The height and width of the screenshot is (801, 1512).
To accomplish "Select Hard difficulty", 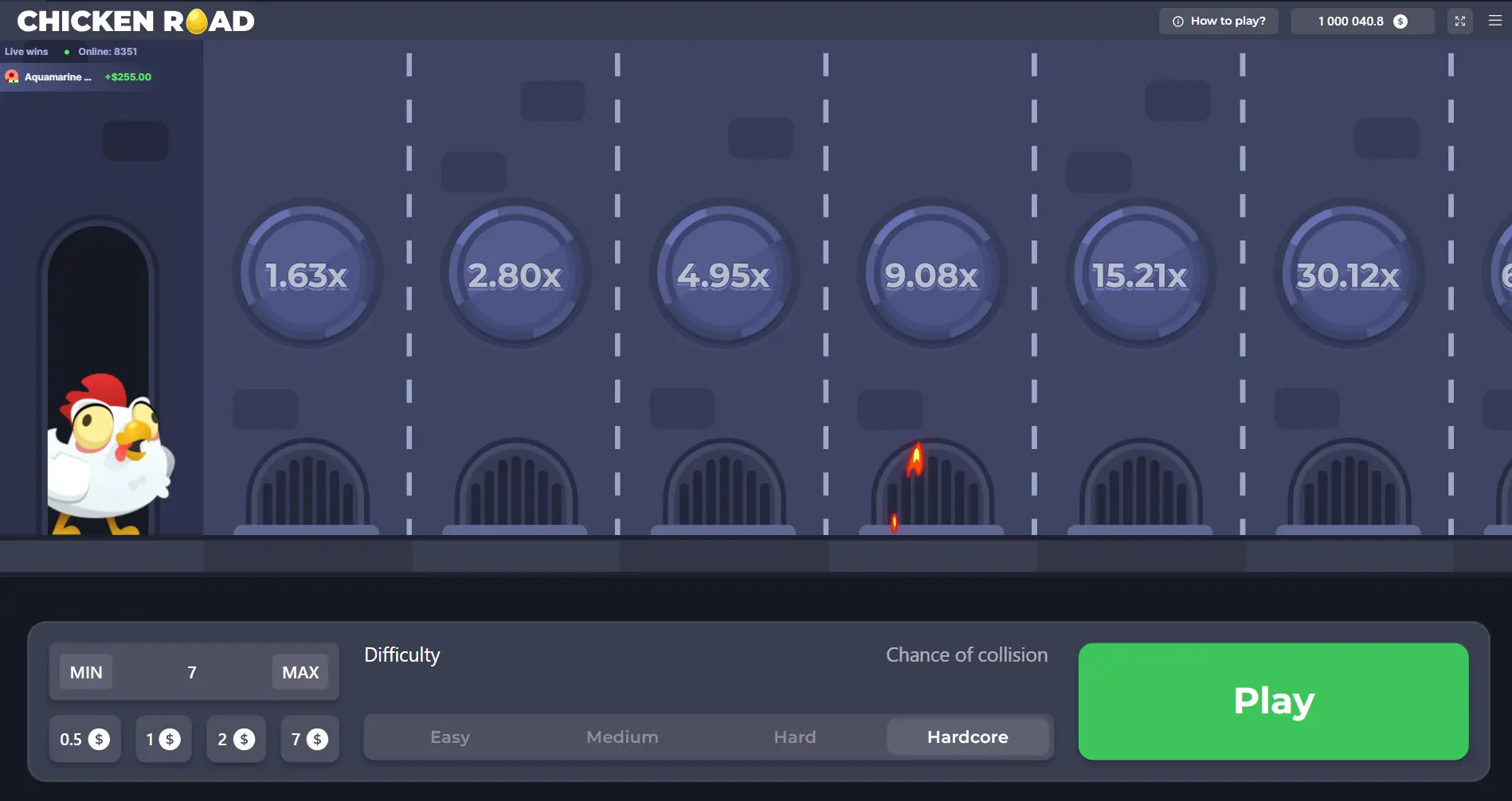I will click(795, 737).
